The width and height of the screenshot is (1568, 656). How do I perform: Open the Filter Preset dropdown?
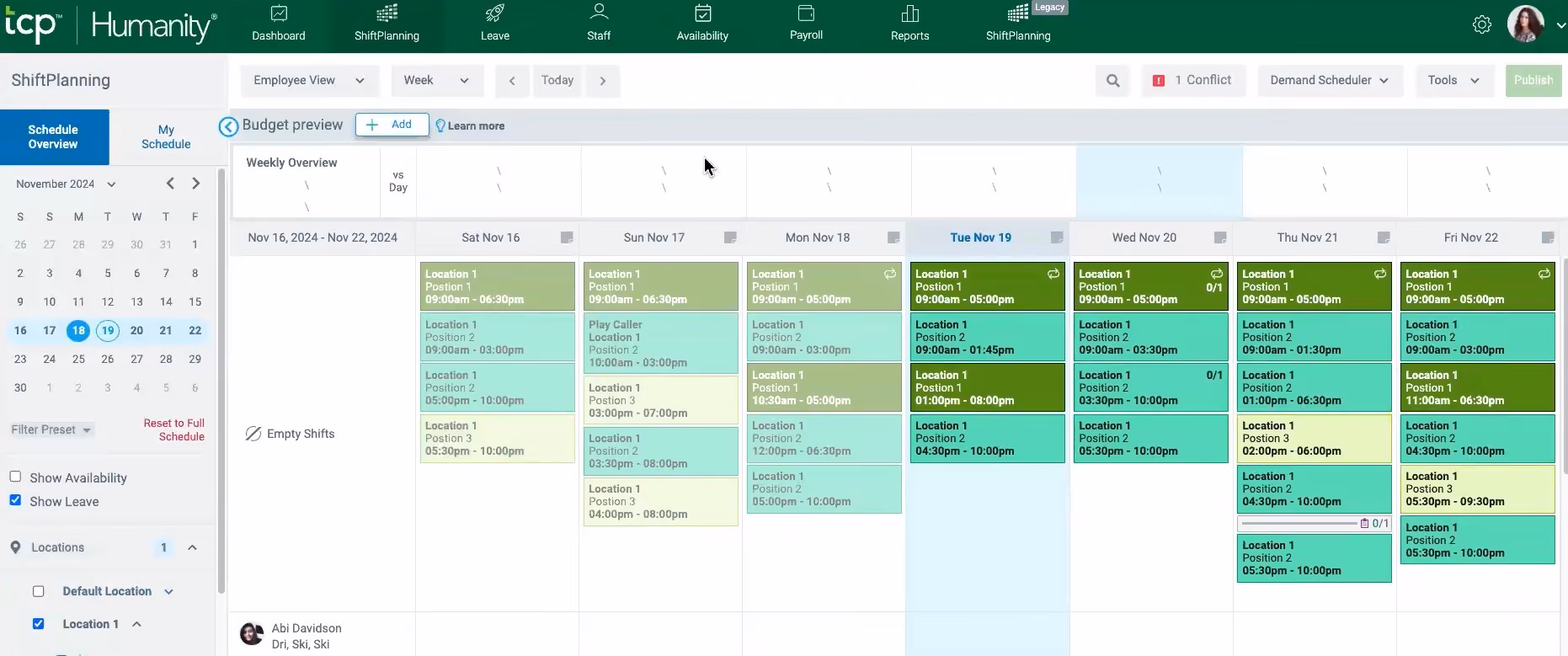(x=51, y=429)
